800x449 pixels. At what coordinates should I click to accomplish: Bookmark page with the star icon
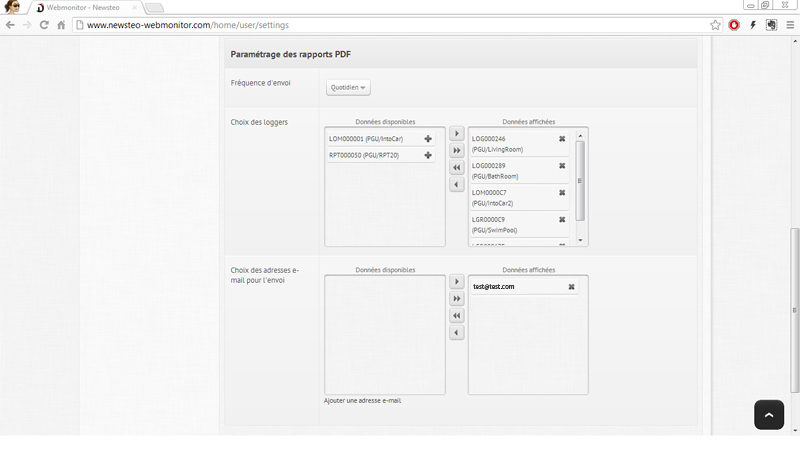tap(715, 25)
